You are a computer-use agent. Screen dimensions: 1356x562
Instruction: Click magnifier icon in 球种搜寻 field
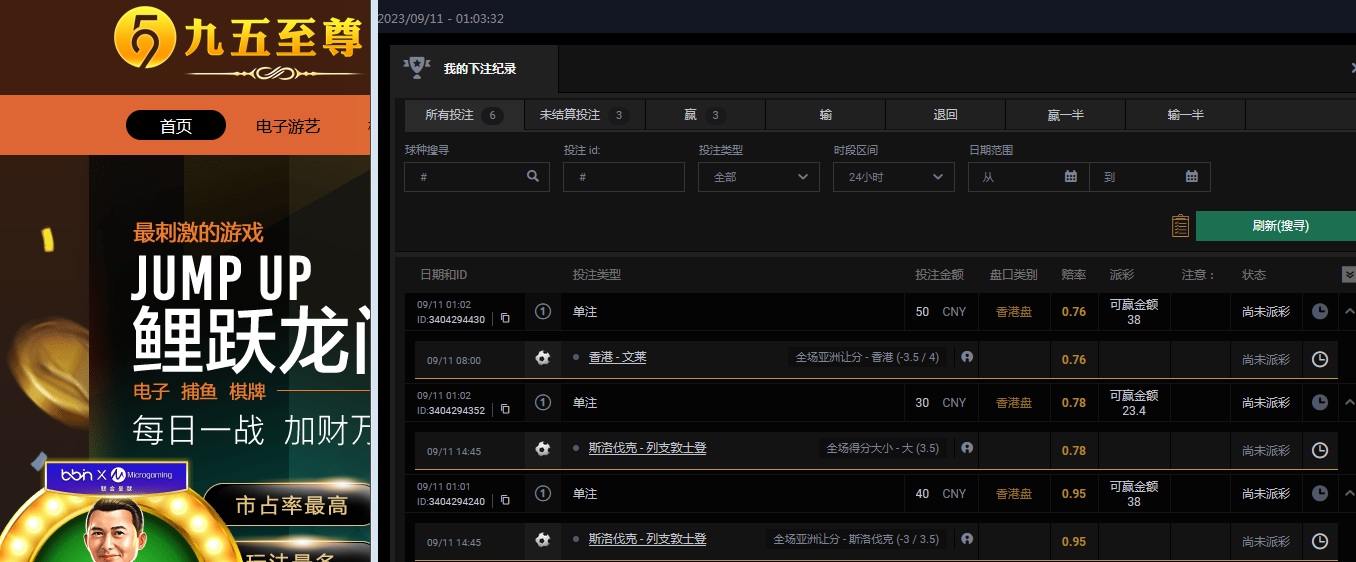pyautogui.click(x=533, y=177)
